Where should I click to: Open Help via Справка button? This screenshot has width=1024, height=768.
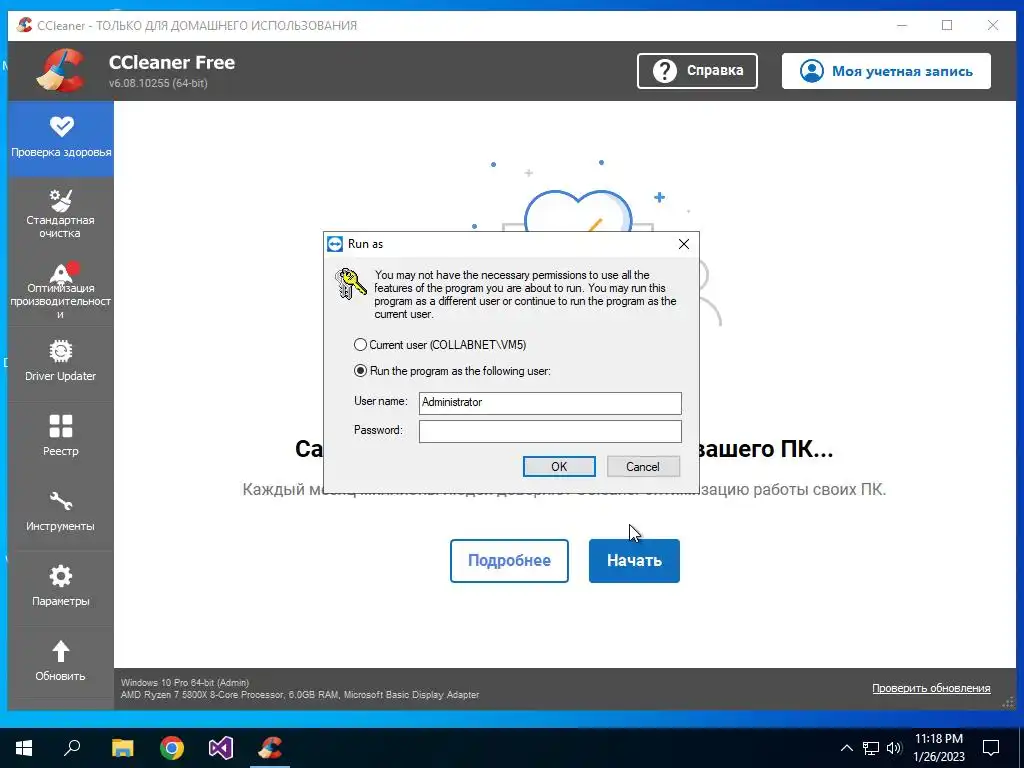[x=697, y=71]
